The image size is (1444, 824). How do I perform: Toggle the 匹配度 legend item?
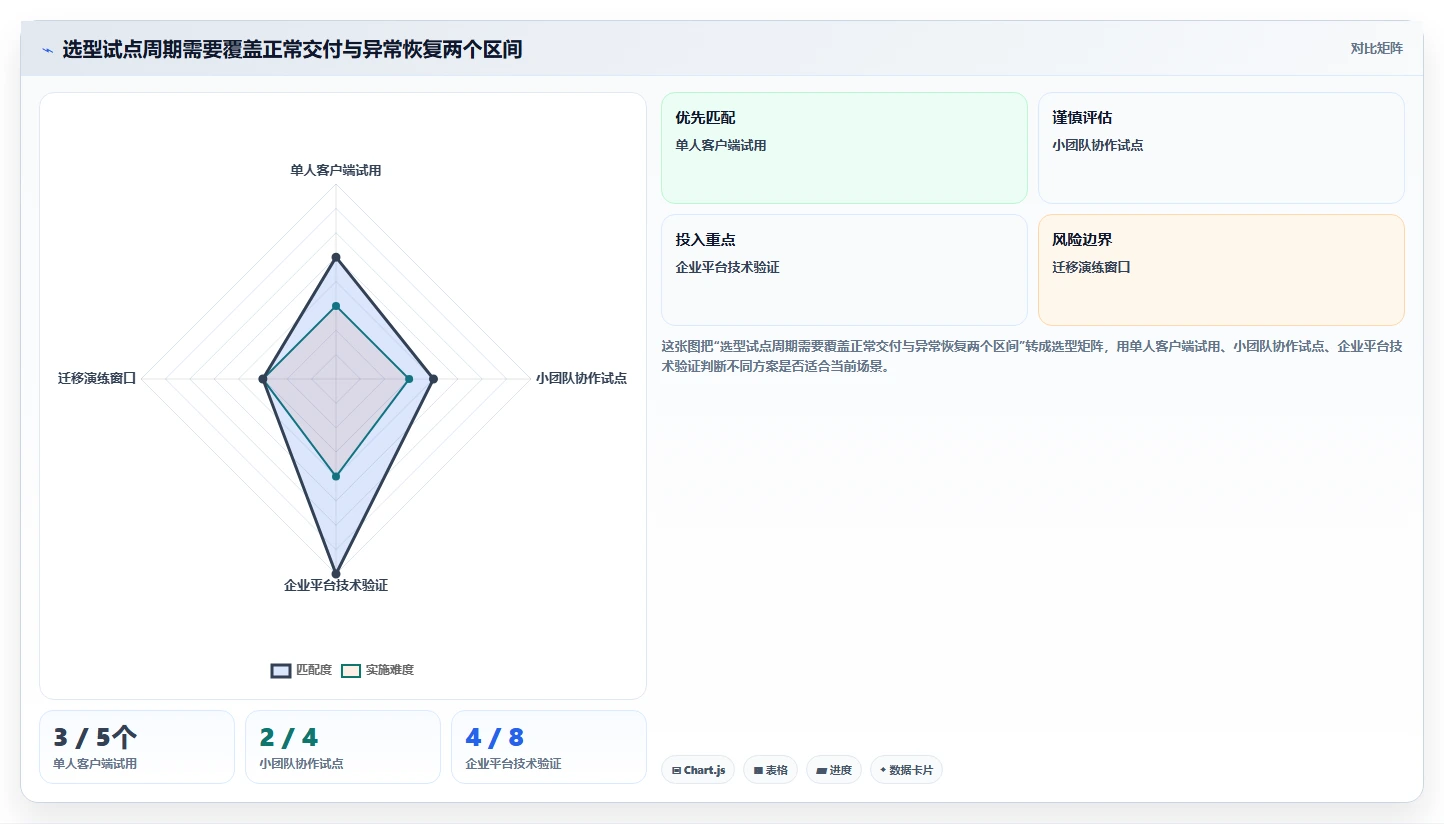click(x=301, y=670)
